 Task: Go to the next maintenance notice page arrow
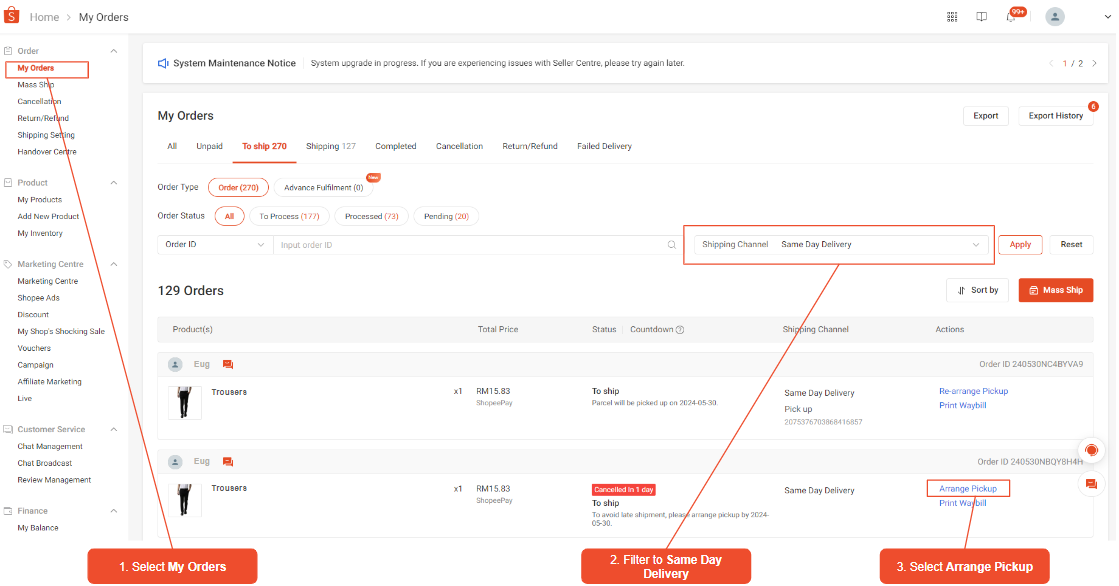[1094, 62]
